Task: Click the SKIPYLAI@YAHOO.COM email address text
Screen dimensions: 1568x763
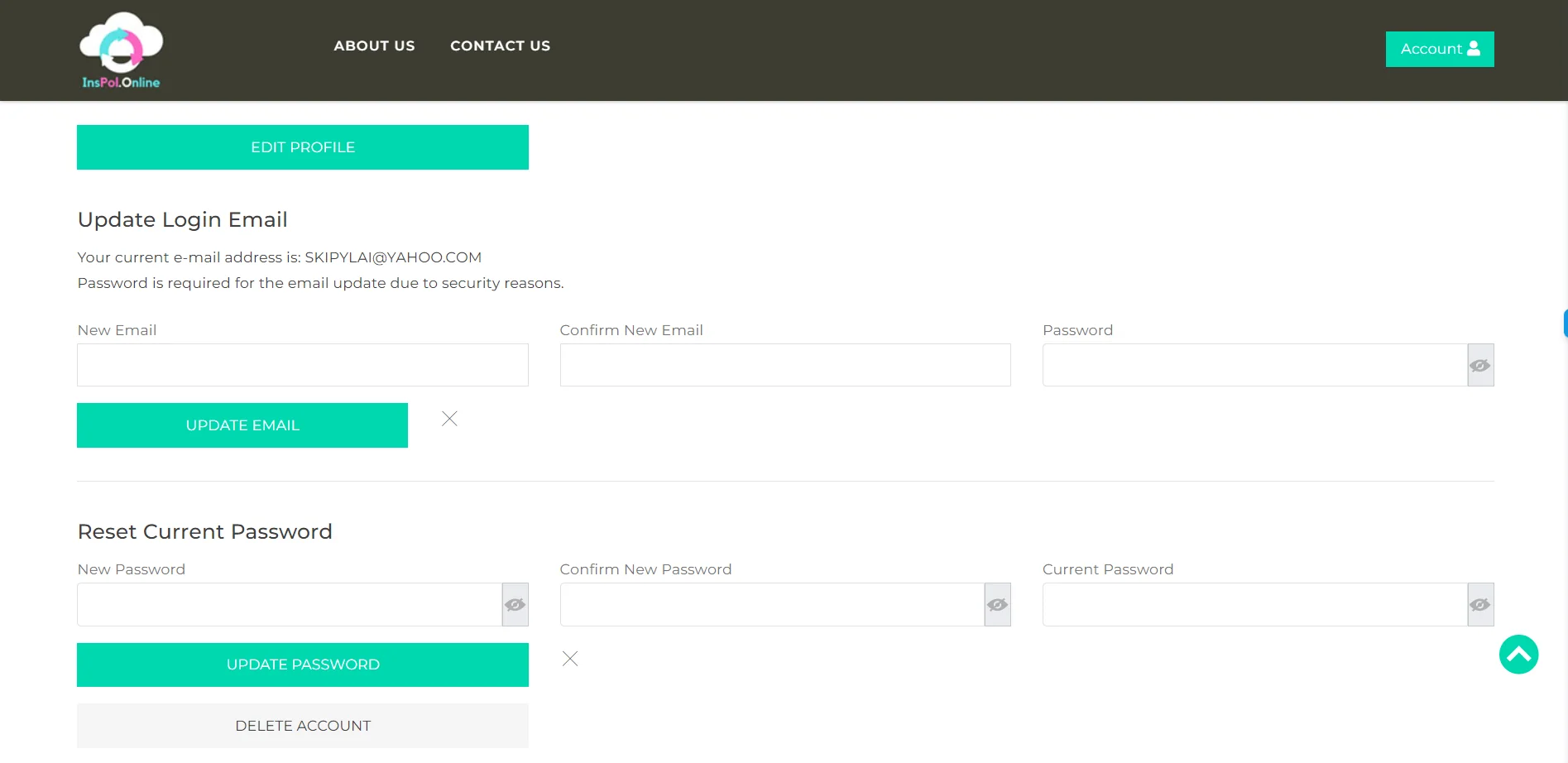Action: coord(393,257)
